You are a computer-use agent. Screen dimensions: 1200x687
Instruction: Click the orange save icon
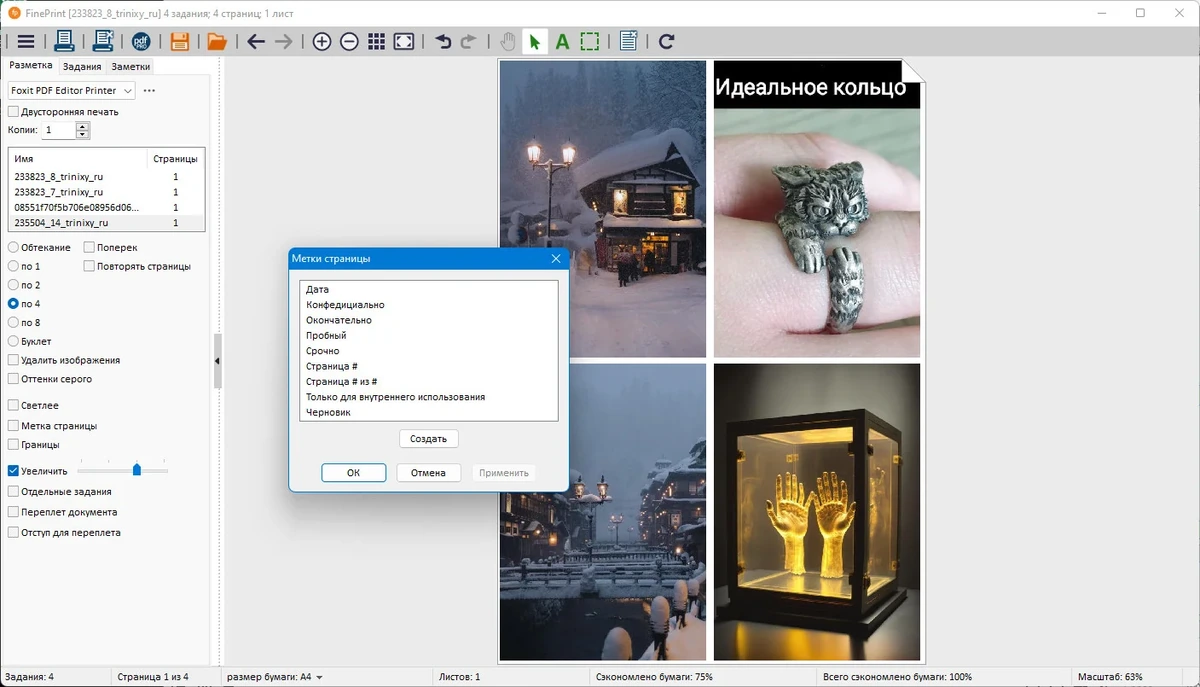[180, 41]
